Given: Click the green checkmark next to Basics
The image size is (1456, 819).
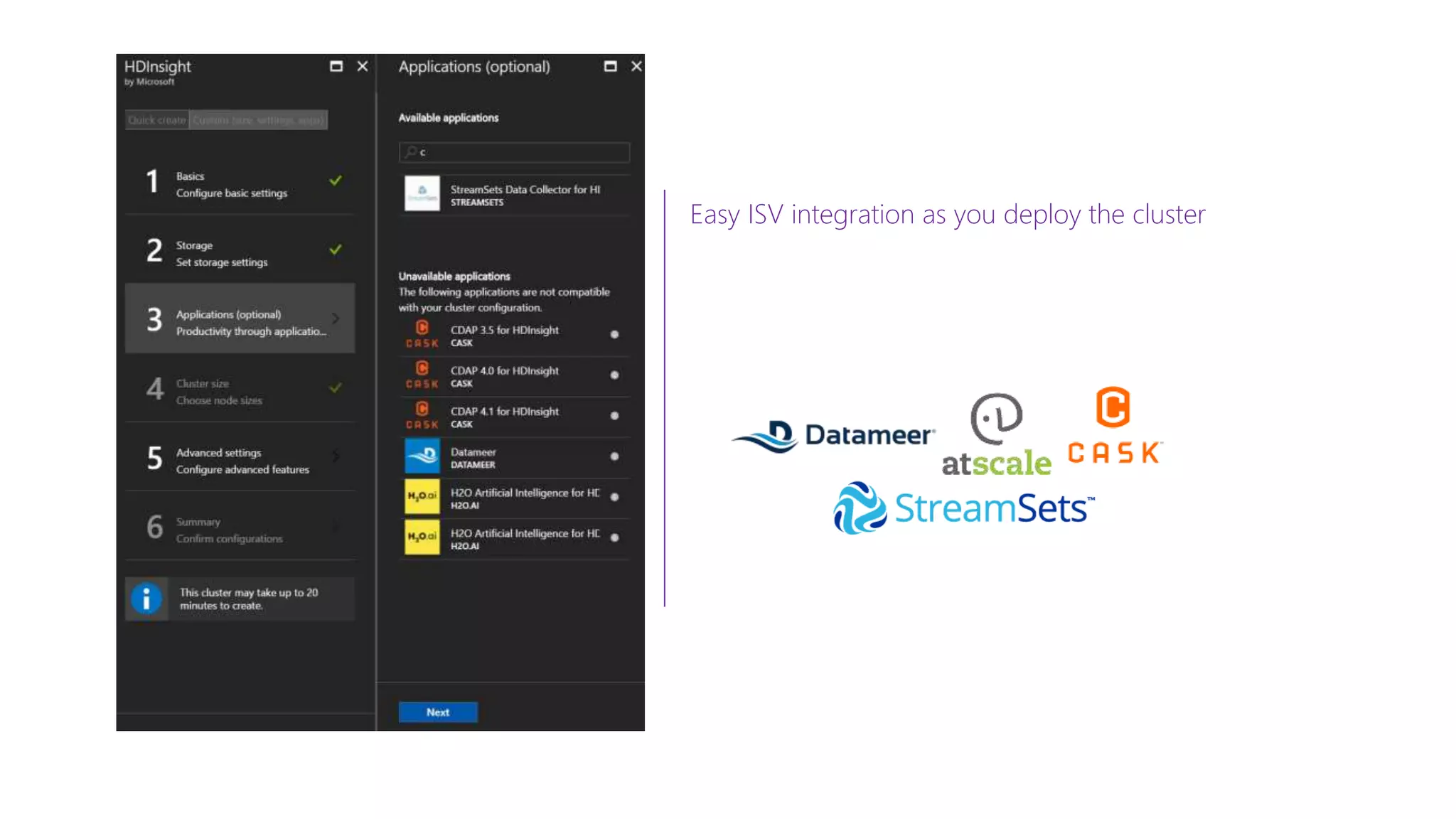Looking at the screenshot, I should coord(336,180).
